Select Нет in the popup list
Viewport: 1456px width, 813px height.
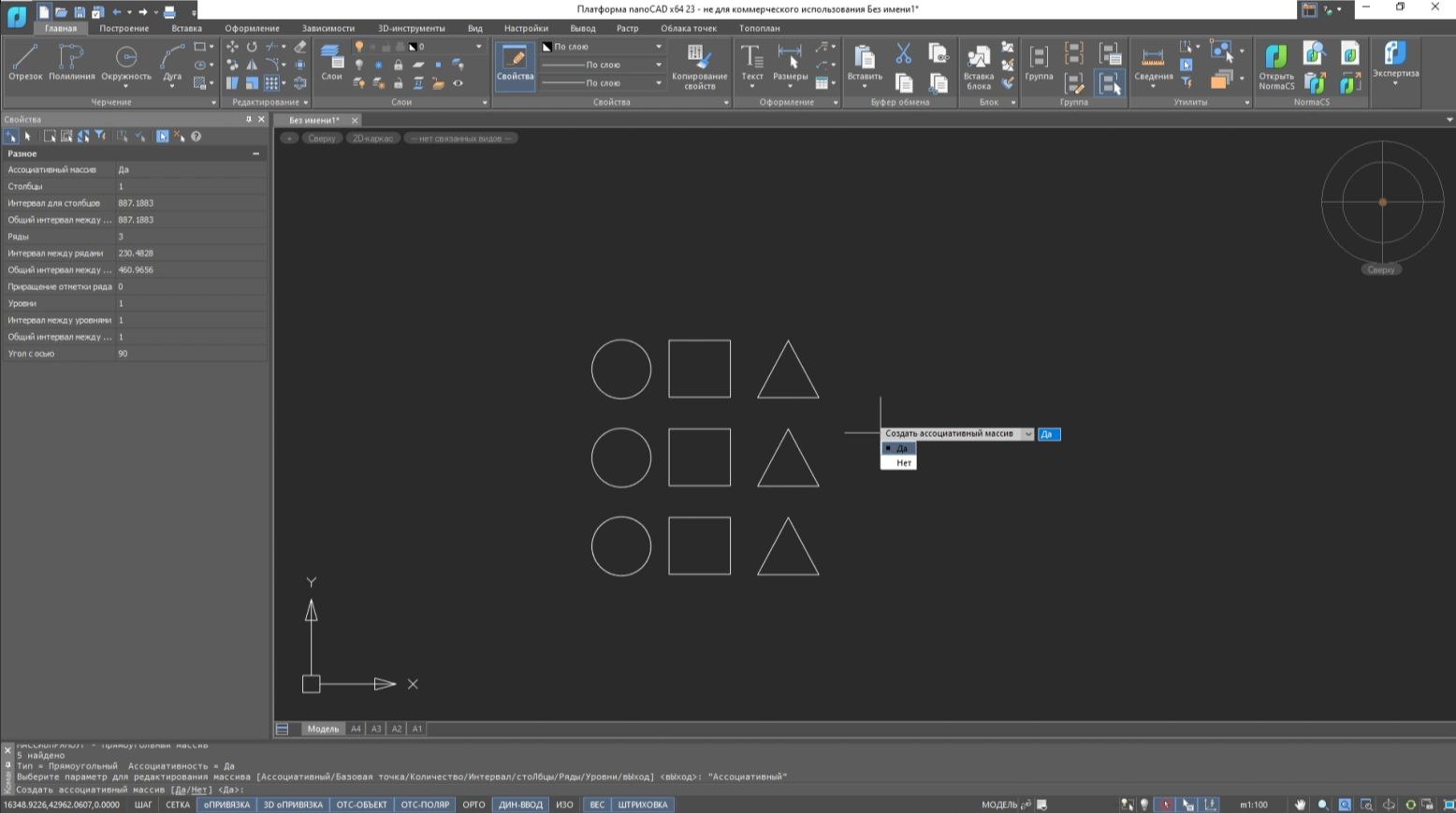click(x=898, y=463)
